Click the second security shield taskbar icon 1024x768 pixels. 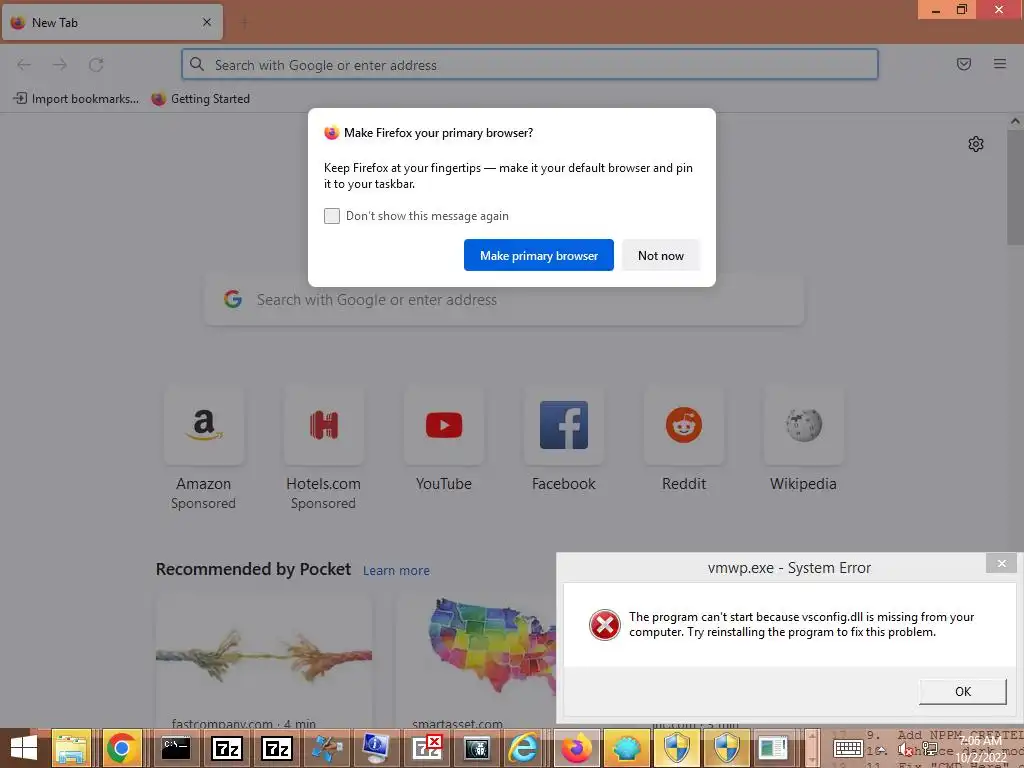click(726, 748)
